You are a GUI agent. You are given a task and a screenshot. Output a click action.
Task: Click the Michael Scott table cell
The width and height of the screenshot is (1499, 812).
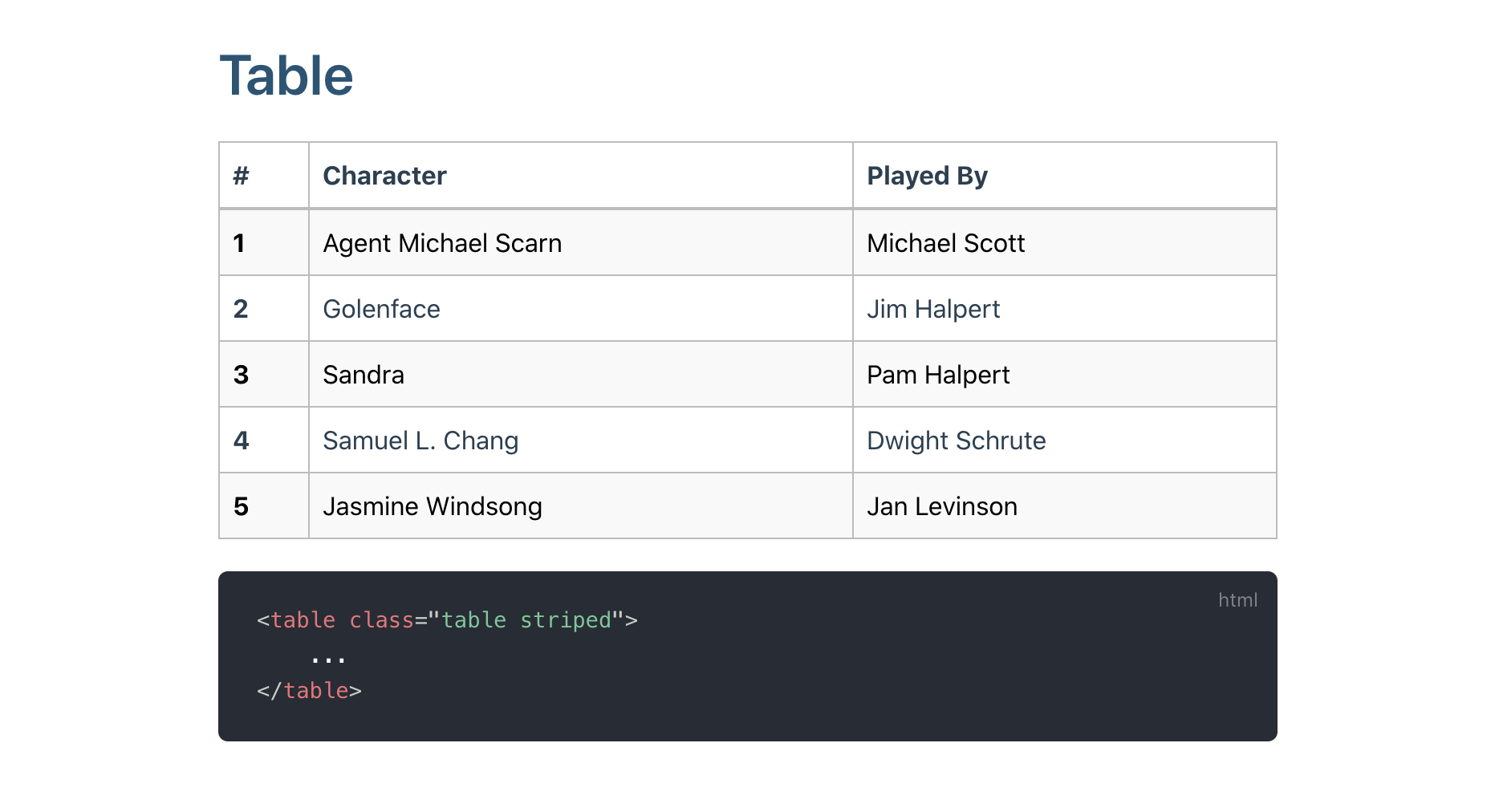945,242
